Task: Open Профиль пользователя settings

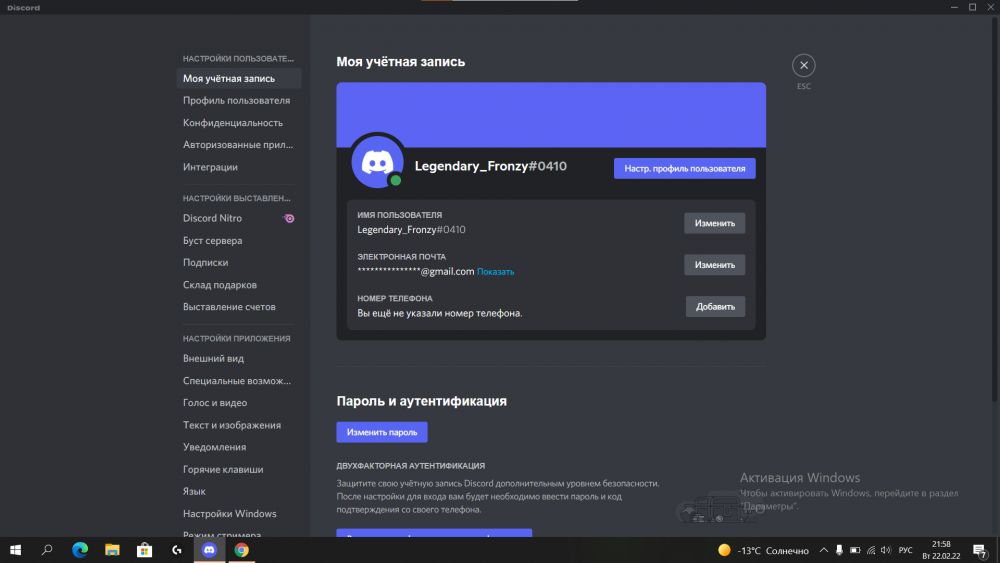Action: (239, 100)
